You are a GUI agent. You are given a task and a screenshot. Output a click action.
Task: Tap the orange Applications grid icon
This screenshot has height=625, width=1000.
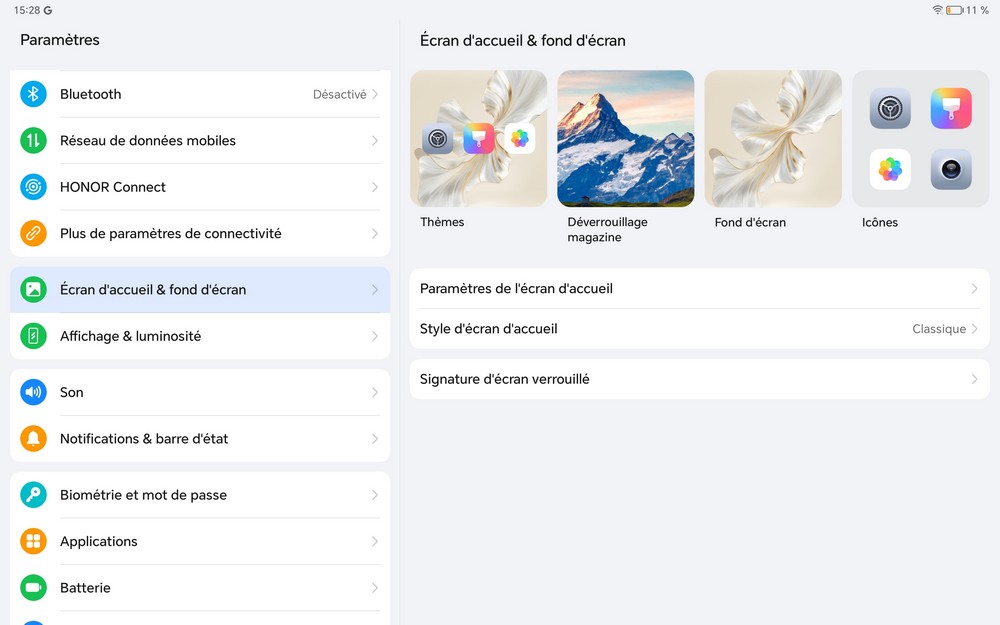[x=33, y=542]
